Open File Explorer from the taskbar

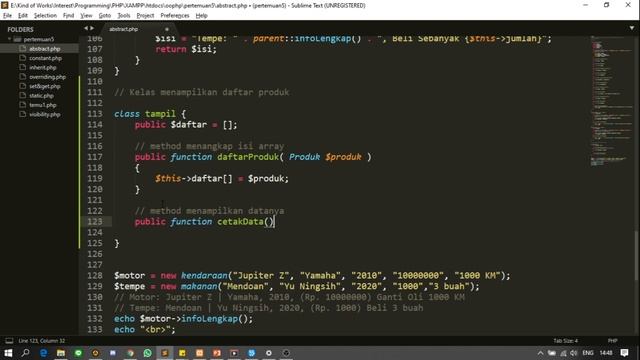(x=61, y=353)
